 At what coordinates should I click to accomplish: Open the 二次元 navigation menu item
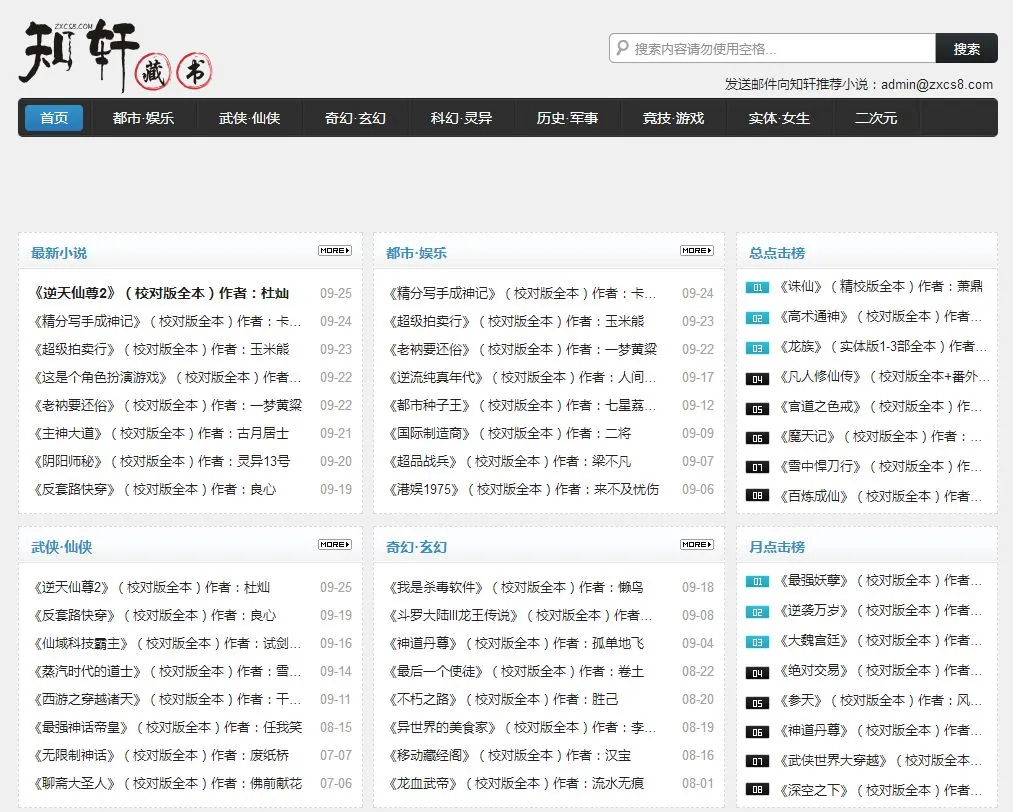pos(875,118)
